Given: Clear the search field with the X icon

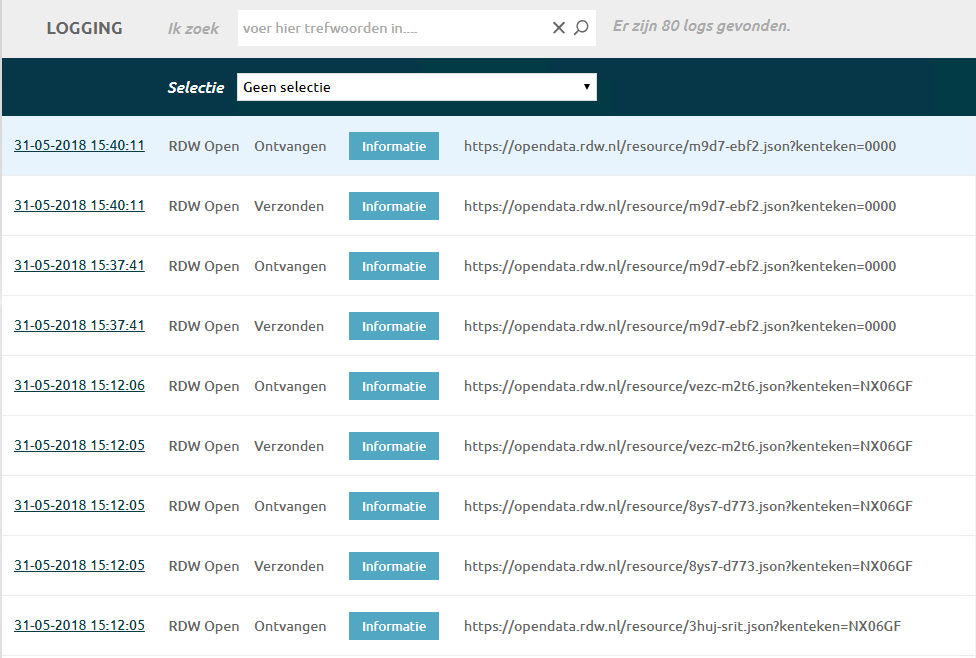Looking at the screenshot, I should [x=559, y=28].
